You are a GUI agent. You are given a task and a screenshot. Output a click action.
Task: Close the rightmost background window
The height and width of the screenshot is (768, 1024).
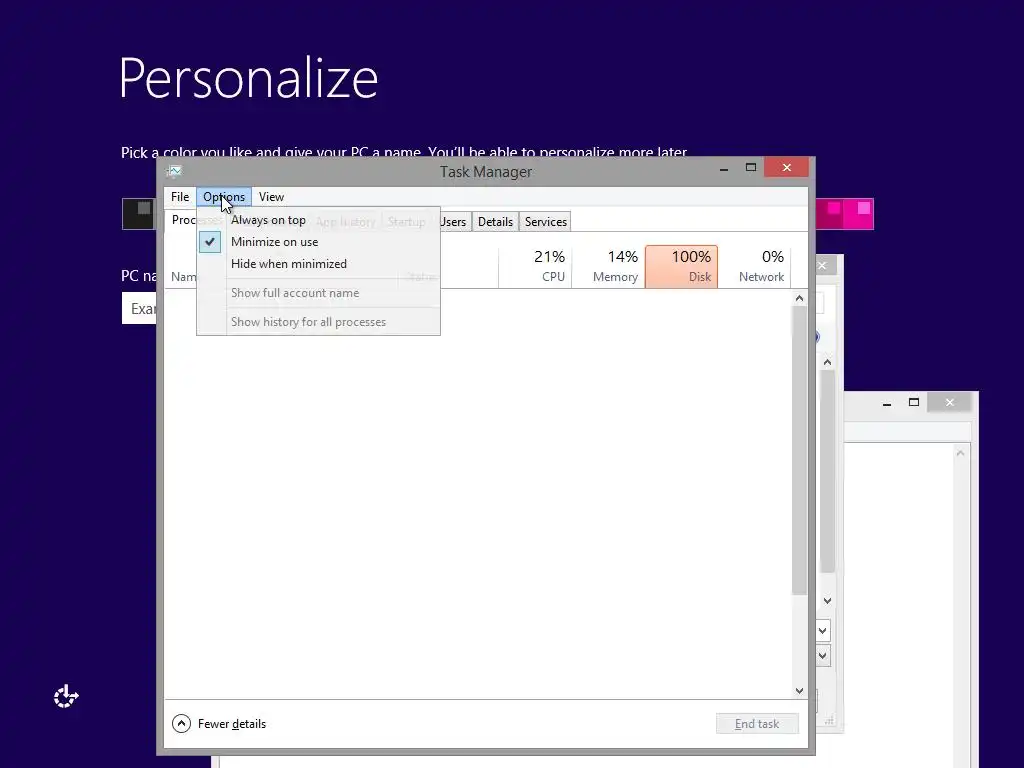[950, 403]
